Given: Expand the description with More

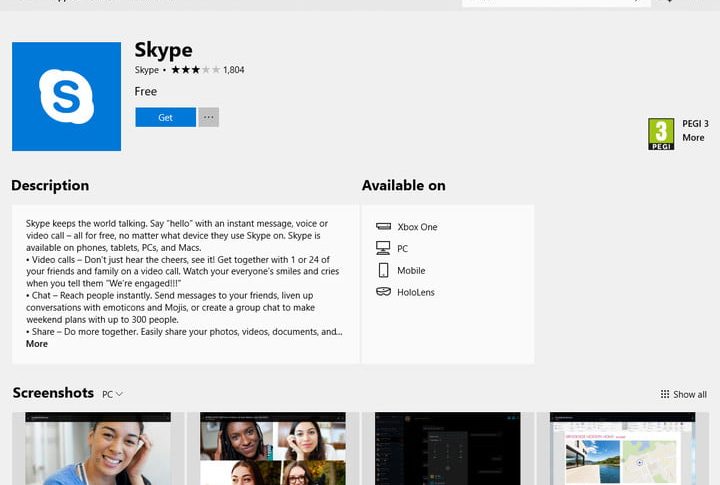Looking at the screenshot, I should [37, 344].
